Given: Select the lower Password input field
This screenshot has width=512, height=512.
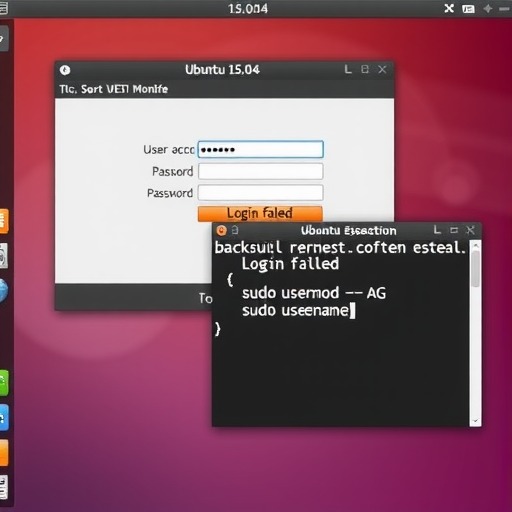Looking at the screenshot, I should pos(261,193).
